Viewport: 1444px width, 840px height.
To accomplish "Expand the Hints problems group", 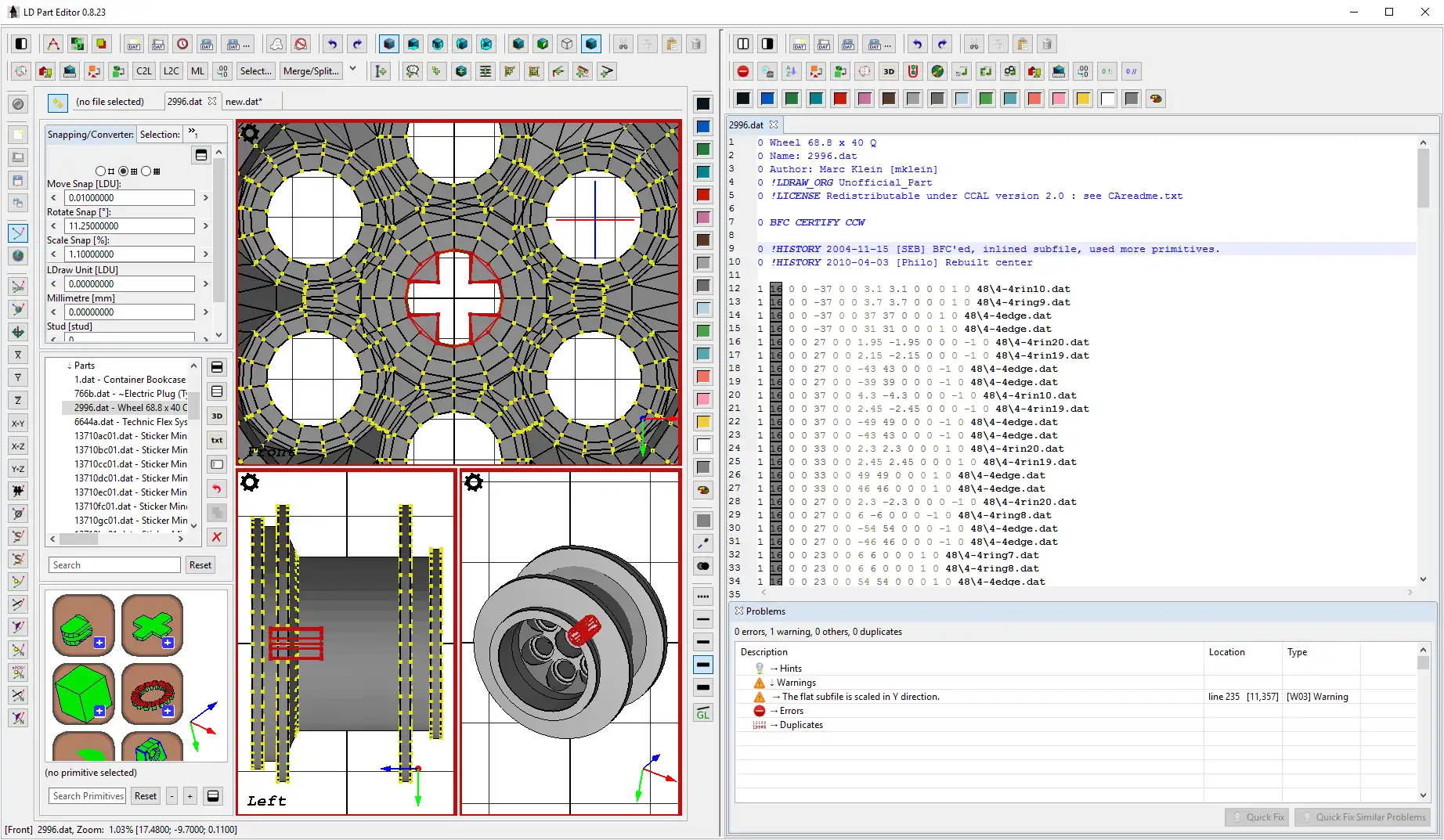I will (x=774, y=669).
